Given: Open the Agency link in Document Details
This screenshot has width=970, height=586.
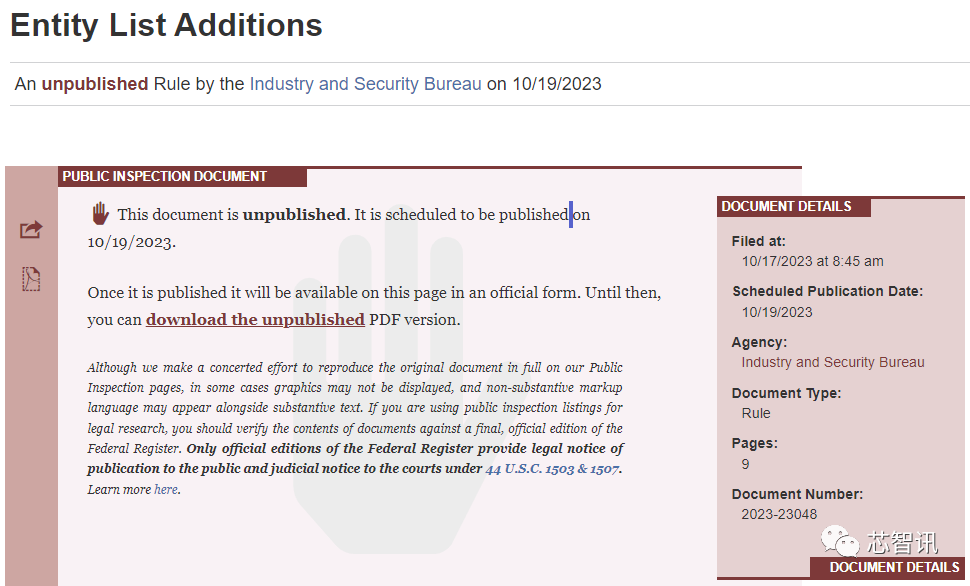Looking at the screenshot, I should tap(833, 362).
